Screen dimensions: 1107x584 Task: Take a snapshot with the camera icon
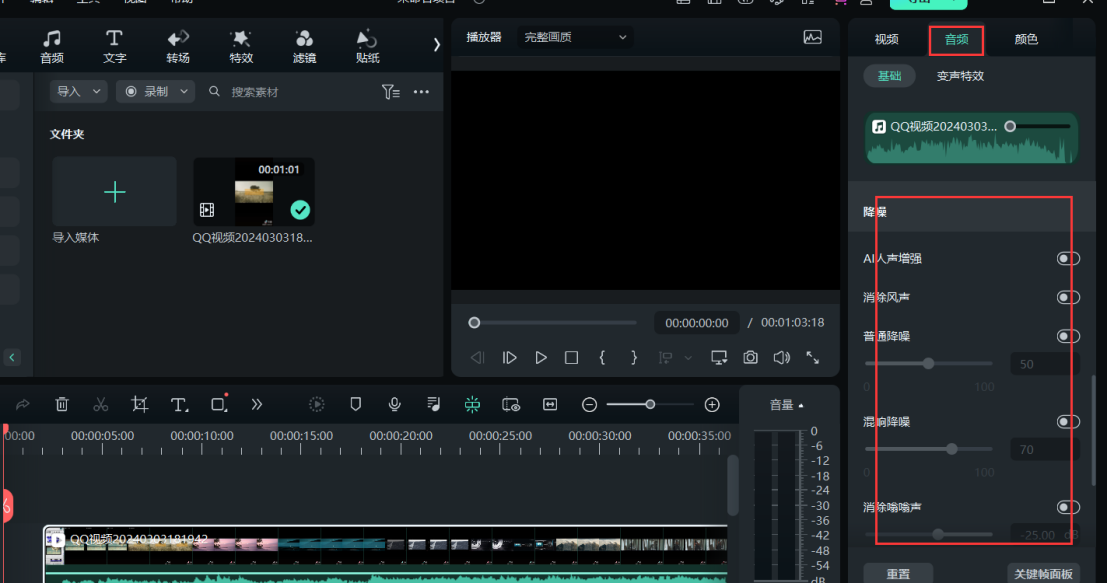pyautogui.click(x=750, y=357)
